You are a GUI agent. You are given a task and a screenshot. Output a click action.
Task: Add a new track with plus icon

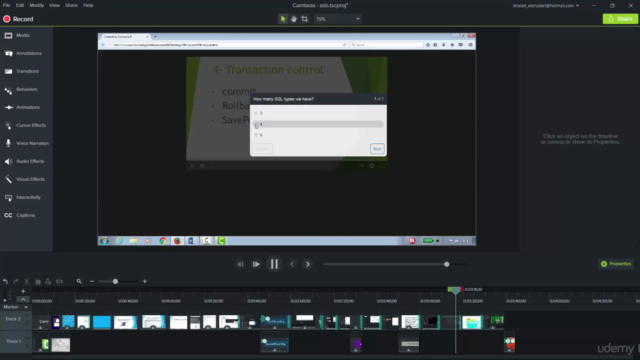(x=23, y=291)
